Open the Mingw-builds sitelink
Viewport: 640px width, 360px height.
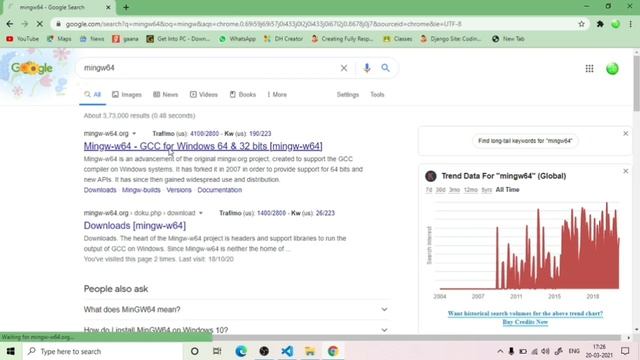click(x=141, y=190)
